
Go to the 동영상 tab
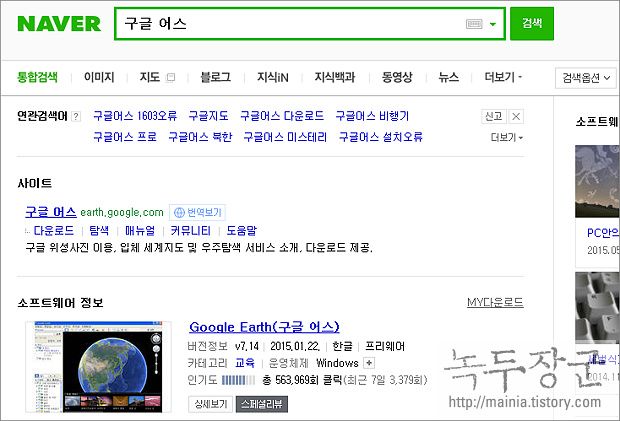point(397,77)
